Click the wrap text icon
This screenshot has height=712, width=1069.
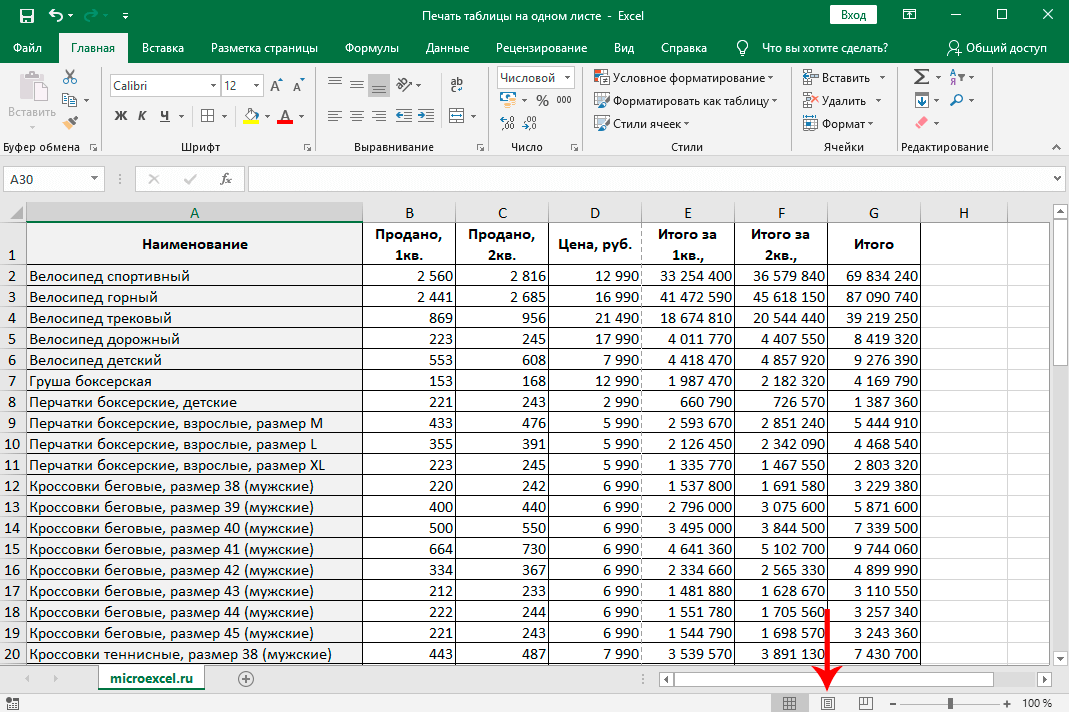(457, 86)
